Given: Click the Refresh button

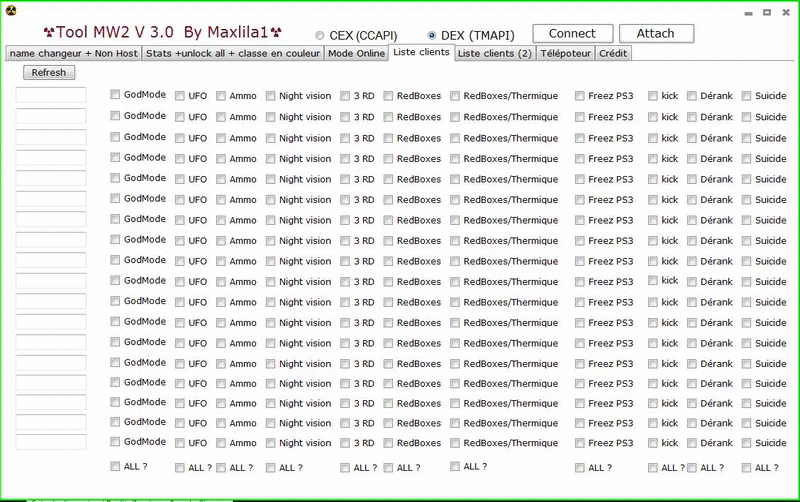Looking at the screenshot, I should (49, 72).
